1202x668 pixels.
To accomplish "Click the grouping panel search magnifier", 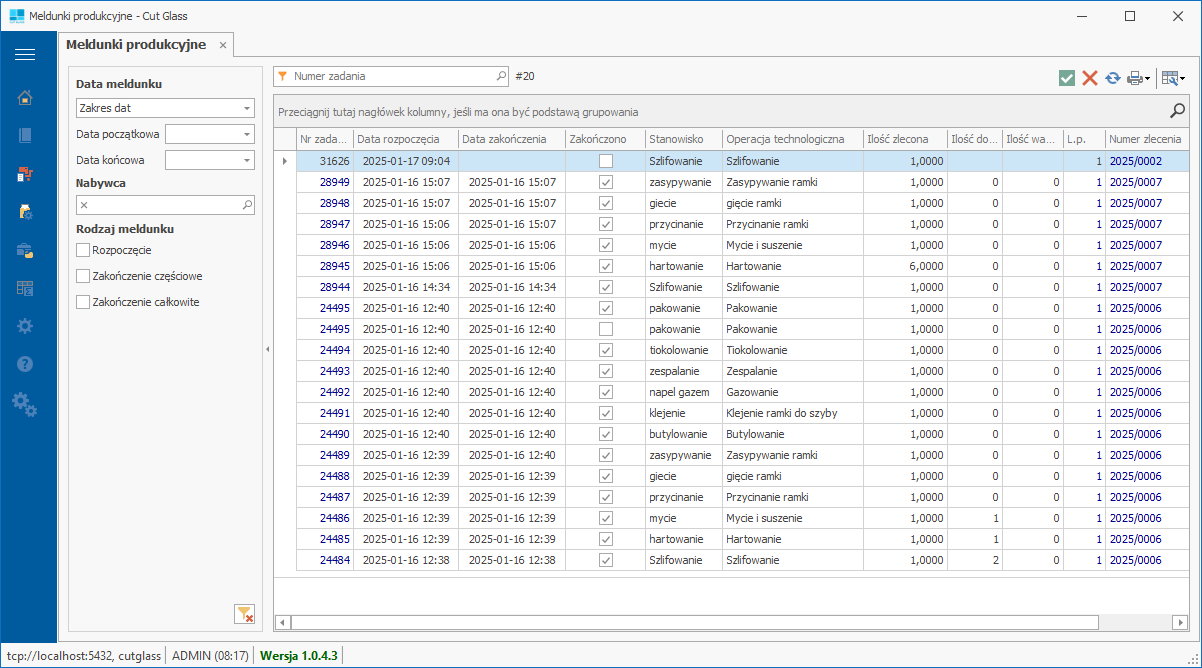I will click(x=1178, y=111).
